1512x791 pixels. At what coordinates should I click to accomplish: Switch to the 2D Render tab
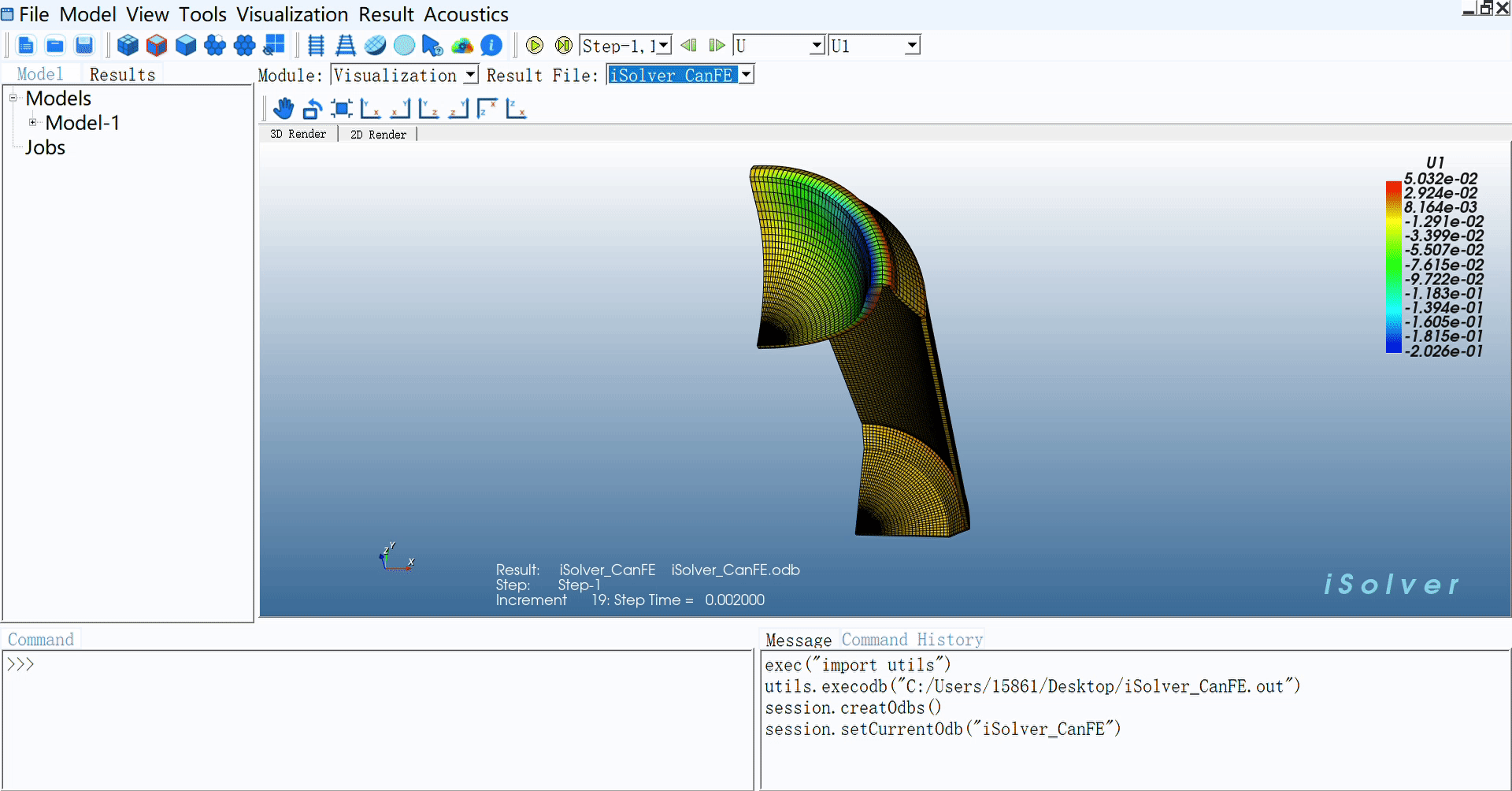[x=378, y=135]
